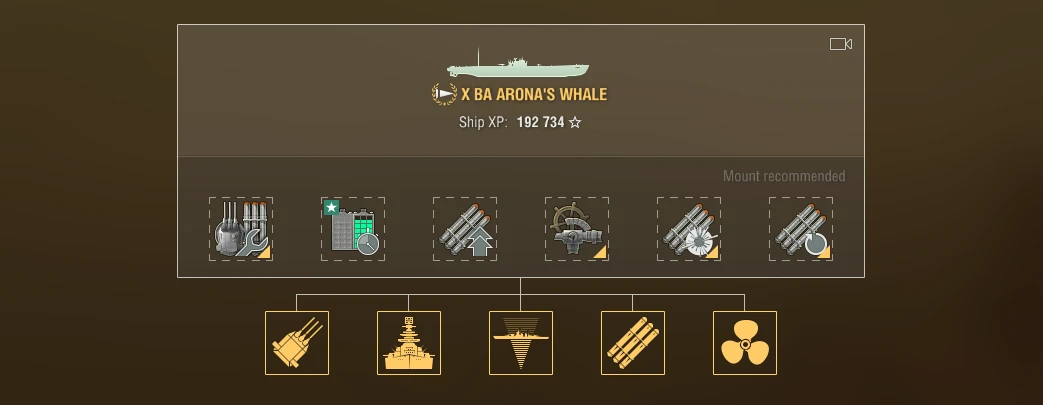Select the engine propeller module

pos(745,343)
